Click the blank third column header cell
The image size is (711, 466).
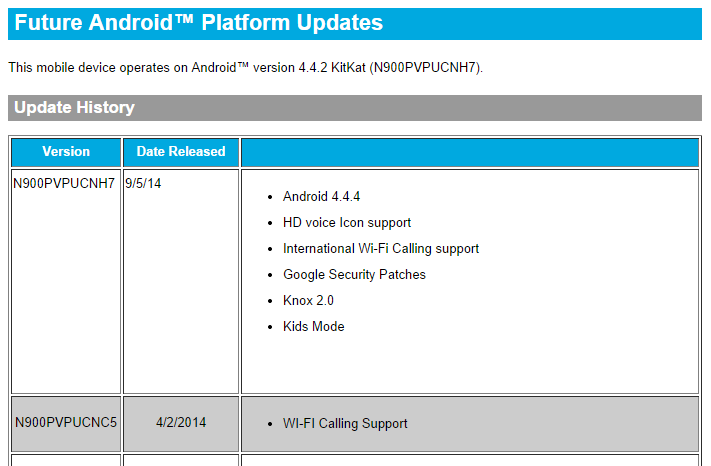coord(469,152)
